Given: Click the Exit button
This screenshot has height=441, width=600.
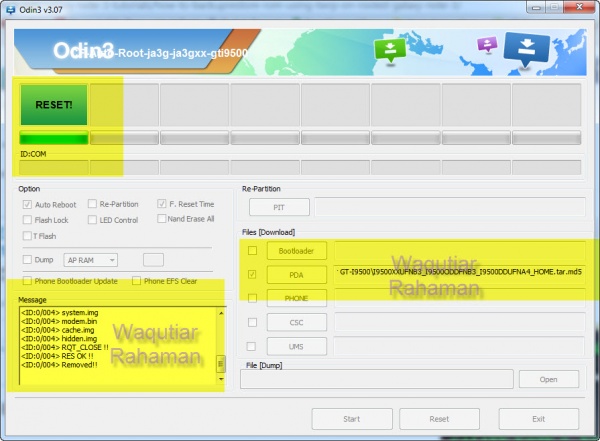Looking at the screenshot, I should (539, 419).
